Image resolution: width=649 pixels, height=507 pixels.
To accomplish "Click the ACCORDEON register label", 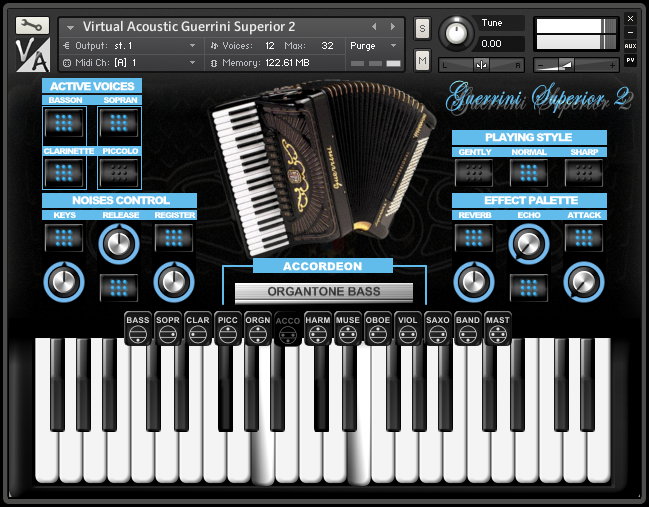I will (322, 266).
